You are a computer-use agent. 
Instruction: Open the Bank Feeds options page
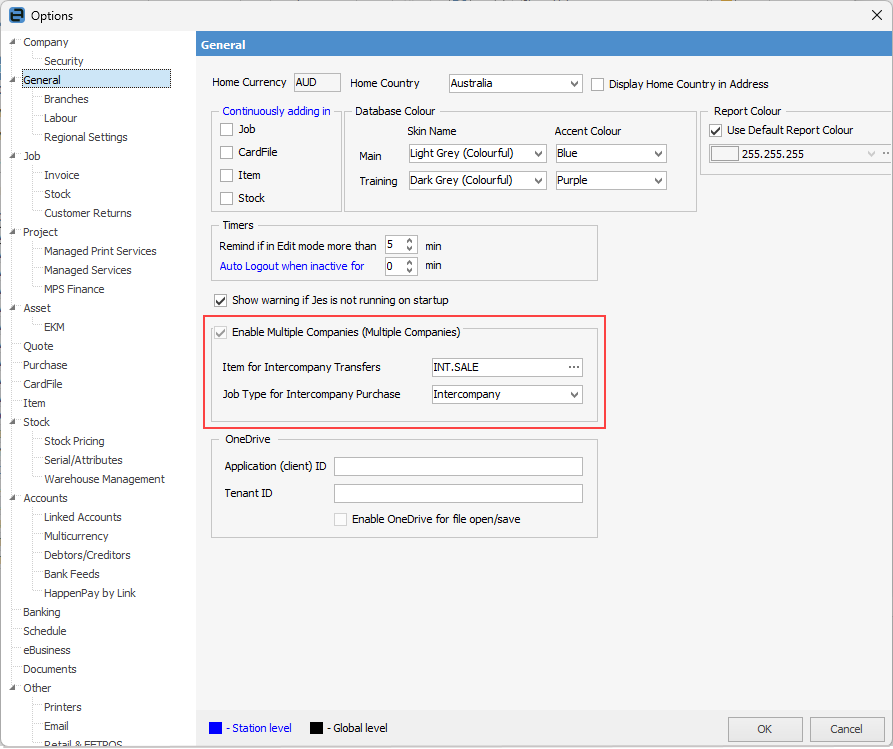click(x=71, y=574)
